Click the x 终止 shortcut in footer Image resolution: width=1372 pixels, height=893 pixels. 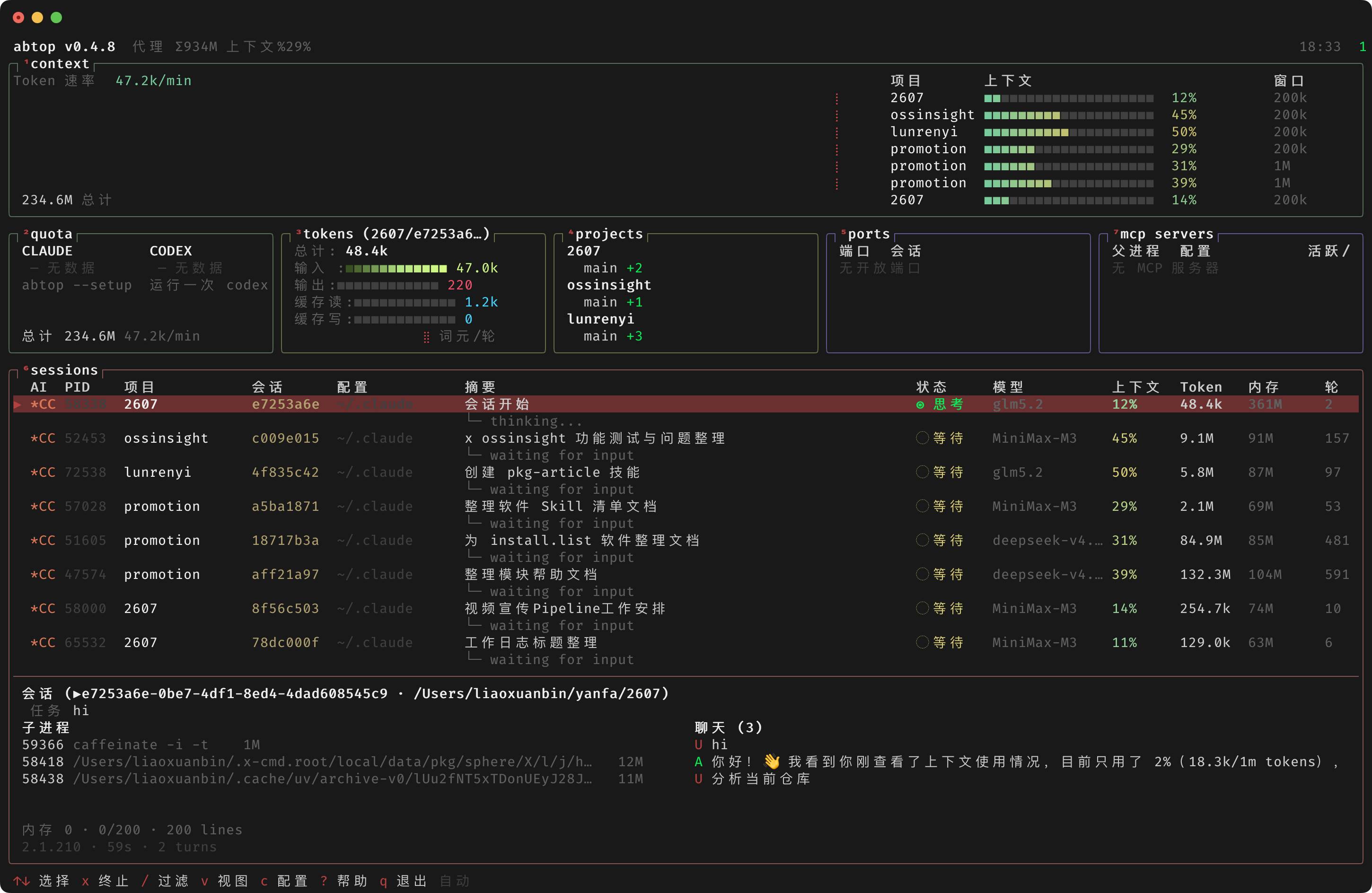point(105,881)
